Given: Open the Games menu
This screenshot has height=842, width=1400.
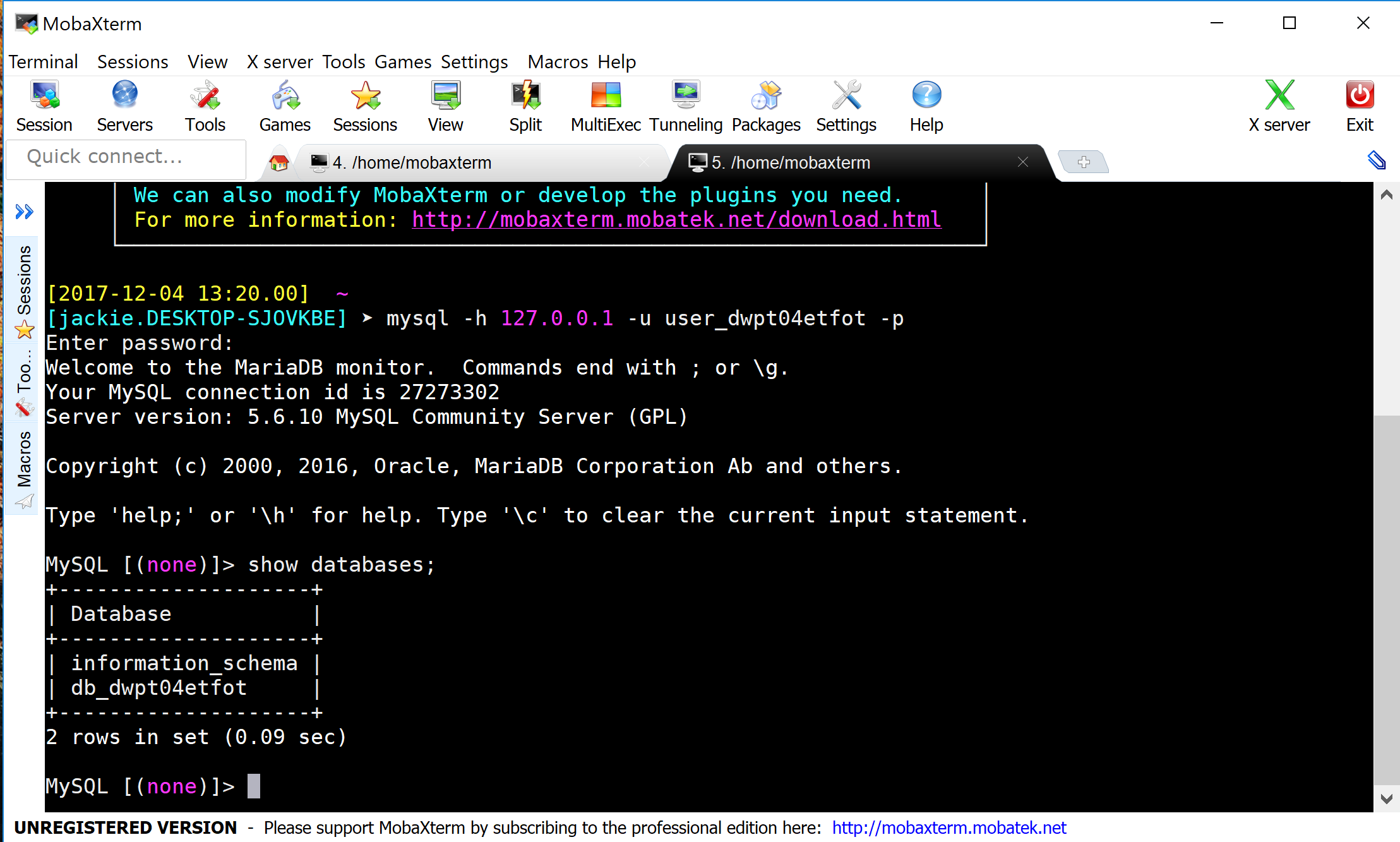Looking at the screenshot, I should [403, 62].
